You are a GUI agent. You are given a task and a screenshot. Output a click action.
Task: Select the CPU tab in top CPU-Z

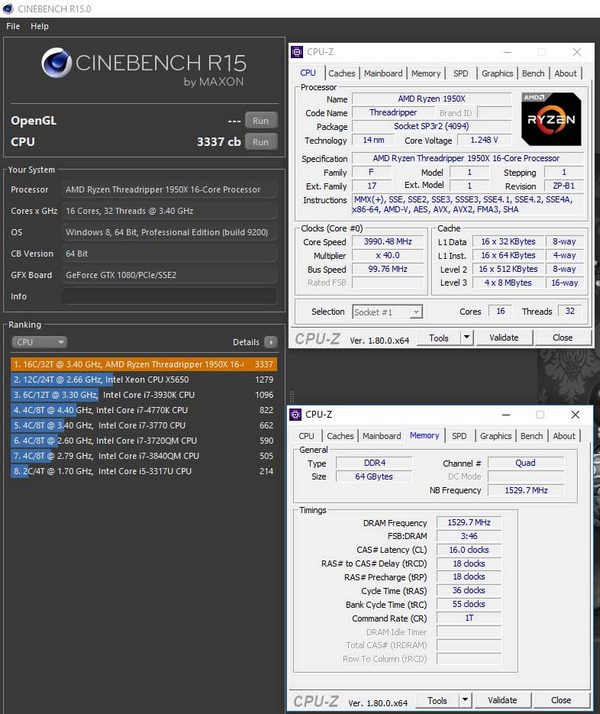(x=308, y=73)
